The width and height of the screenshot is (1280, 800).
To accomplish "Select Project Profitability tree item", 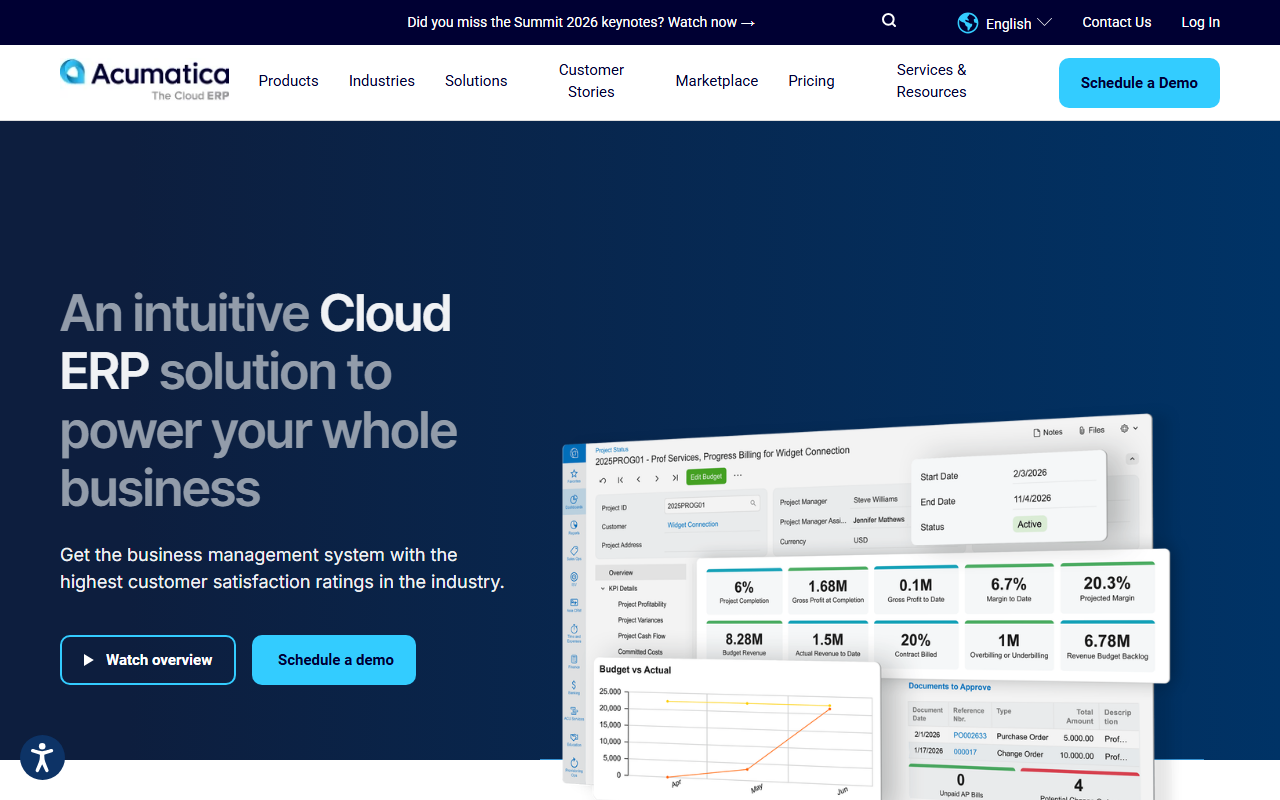I will (x=642, y=604).
